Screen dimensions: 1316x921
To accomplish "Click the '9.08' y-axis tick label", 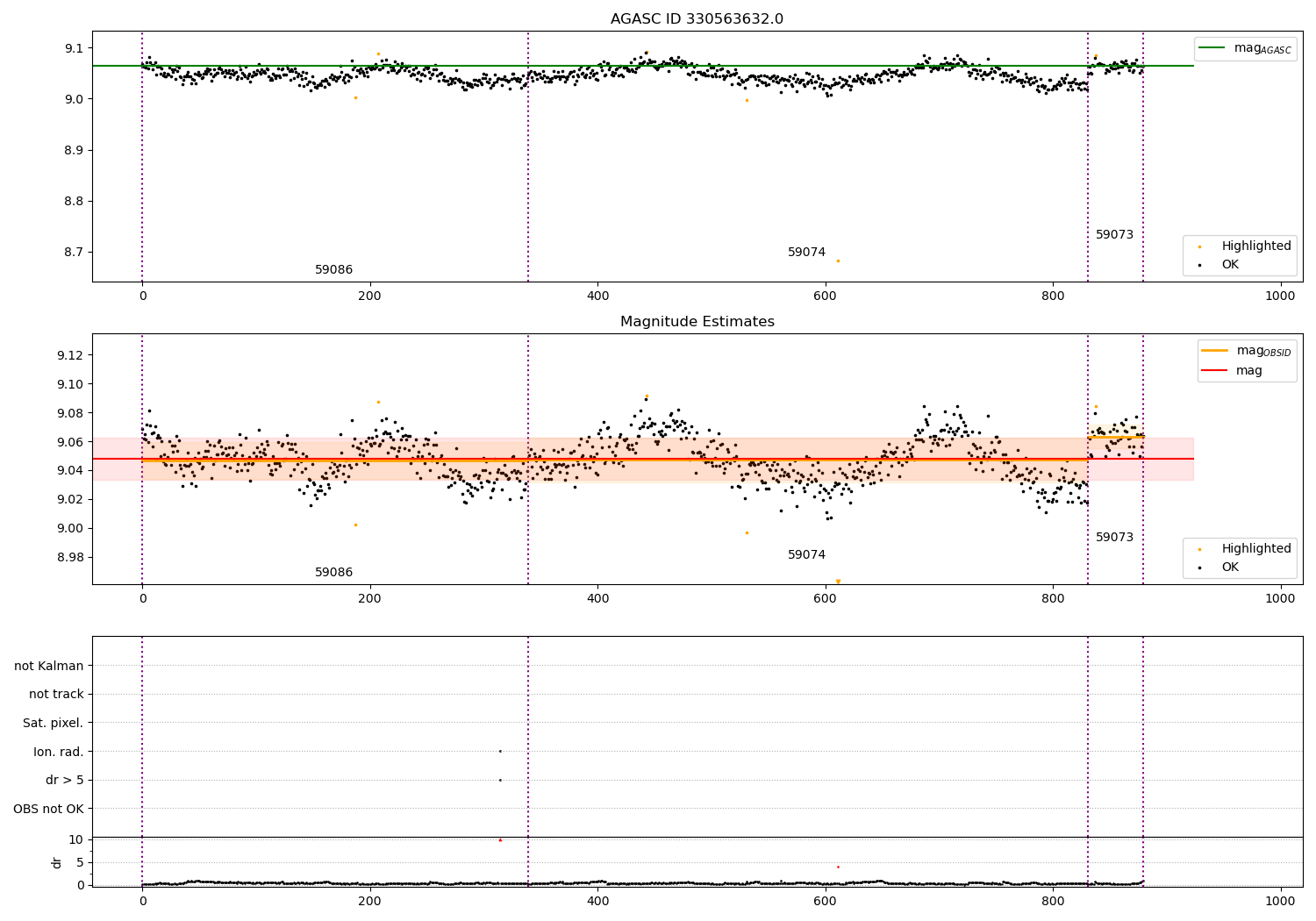I will (x=71, y=413).
